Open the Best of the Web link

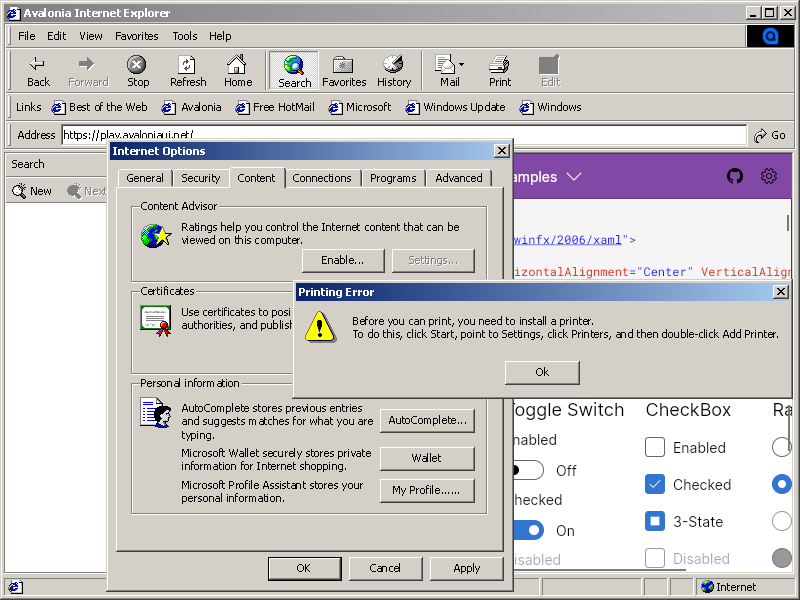tap(99, 107)
